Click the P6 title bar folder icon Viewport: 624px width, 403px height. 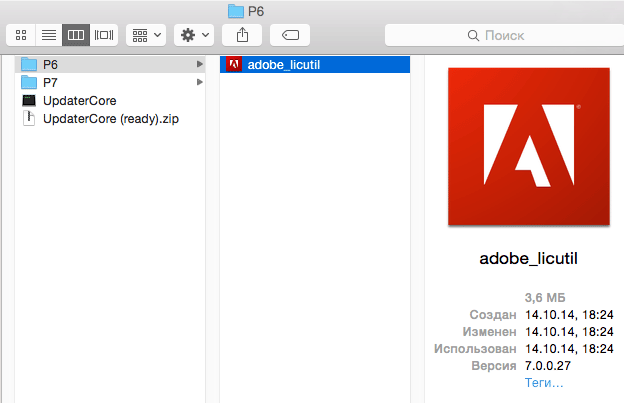tap(236, 11)
